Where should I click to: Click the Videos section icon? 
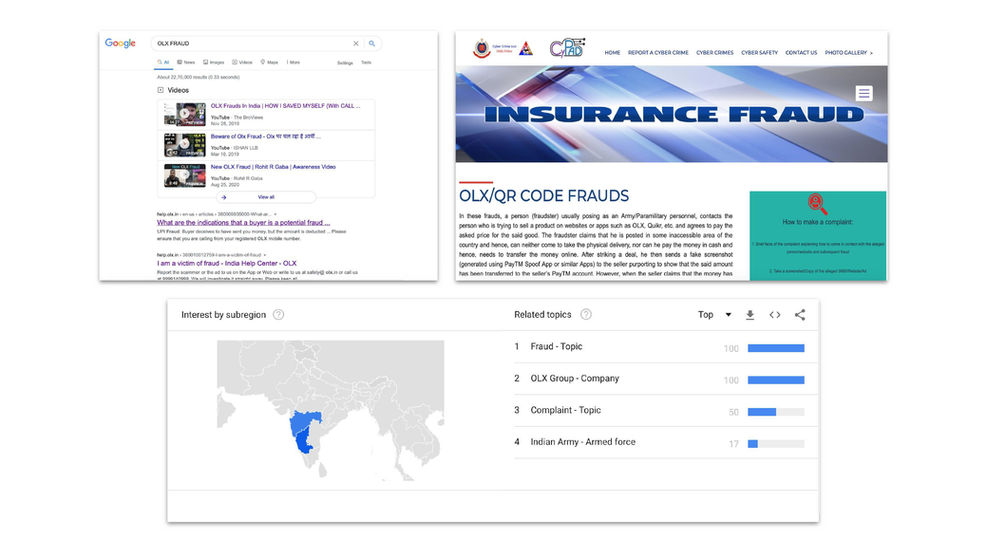(161, 90)
